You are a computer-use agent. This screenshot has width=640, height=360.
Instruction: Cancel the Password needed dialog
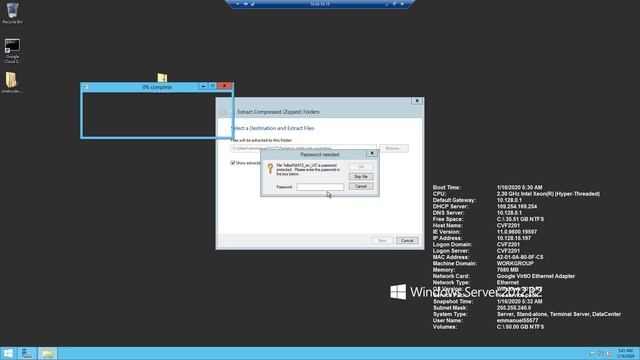point(361,186)
